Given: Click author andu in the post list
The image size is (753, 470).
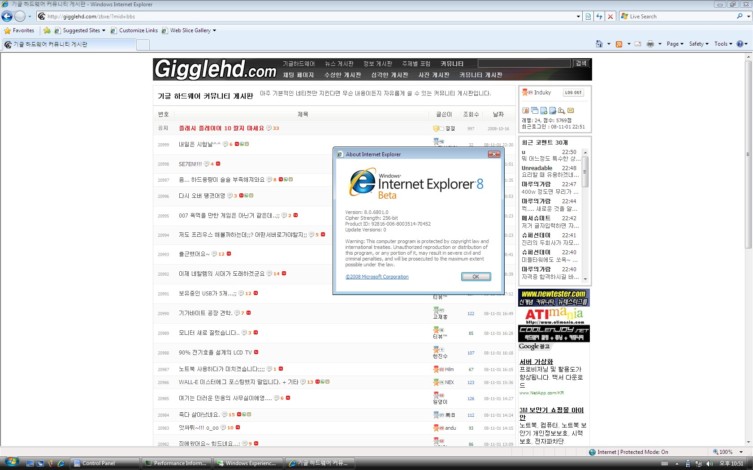Looking at the screenshot, I should click(x=450, y=428).
